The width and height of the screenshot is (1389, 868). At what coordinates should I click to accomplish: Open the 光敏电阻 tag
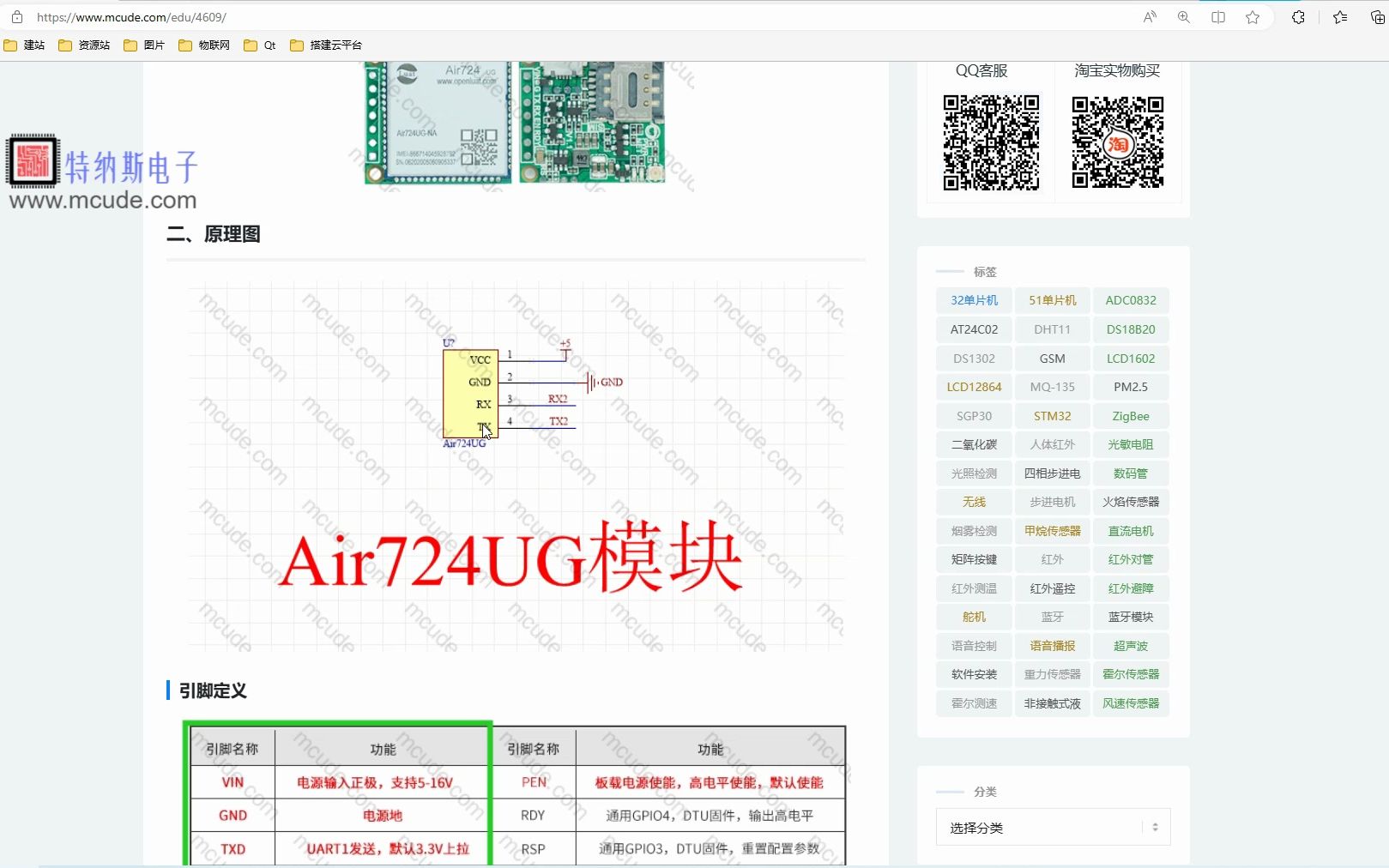point(1131,444)
